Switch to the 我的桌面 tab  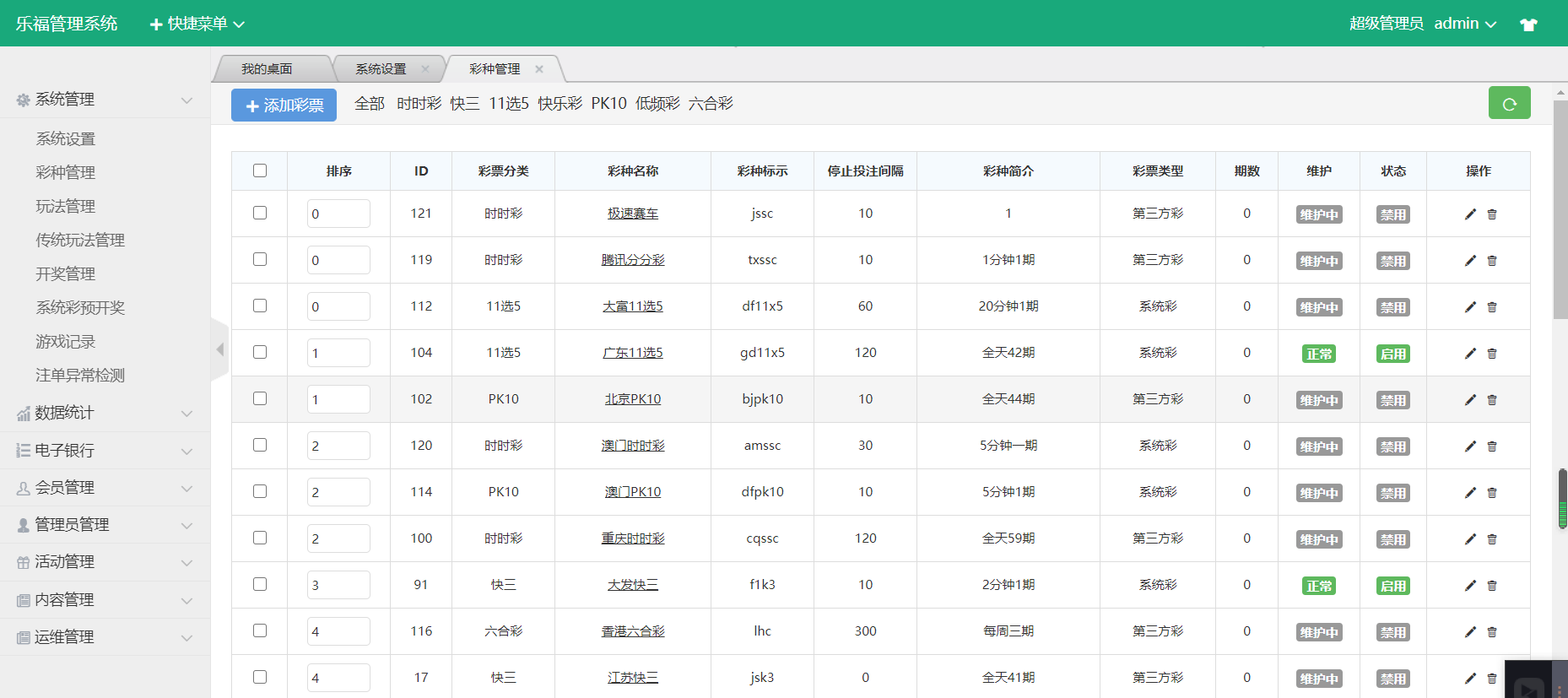coord(267,69)
